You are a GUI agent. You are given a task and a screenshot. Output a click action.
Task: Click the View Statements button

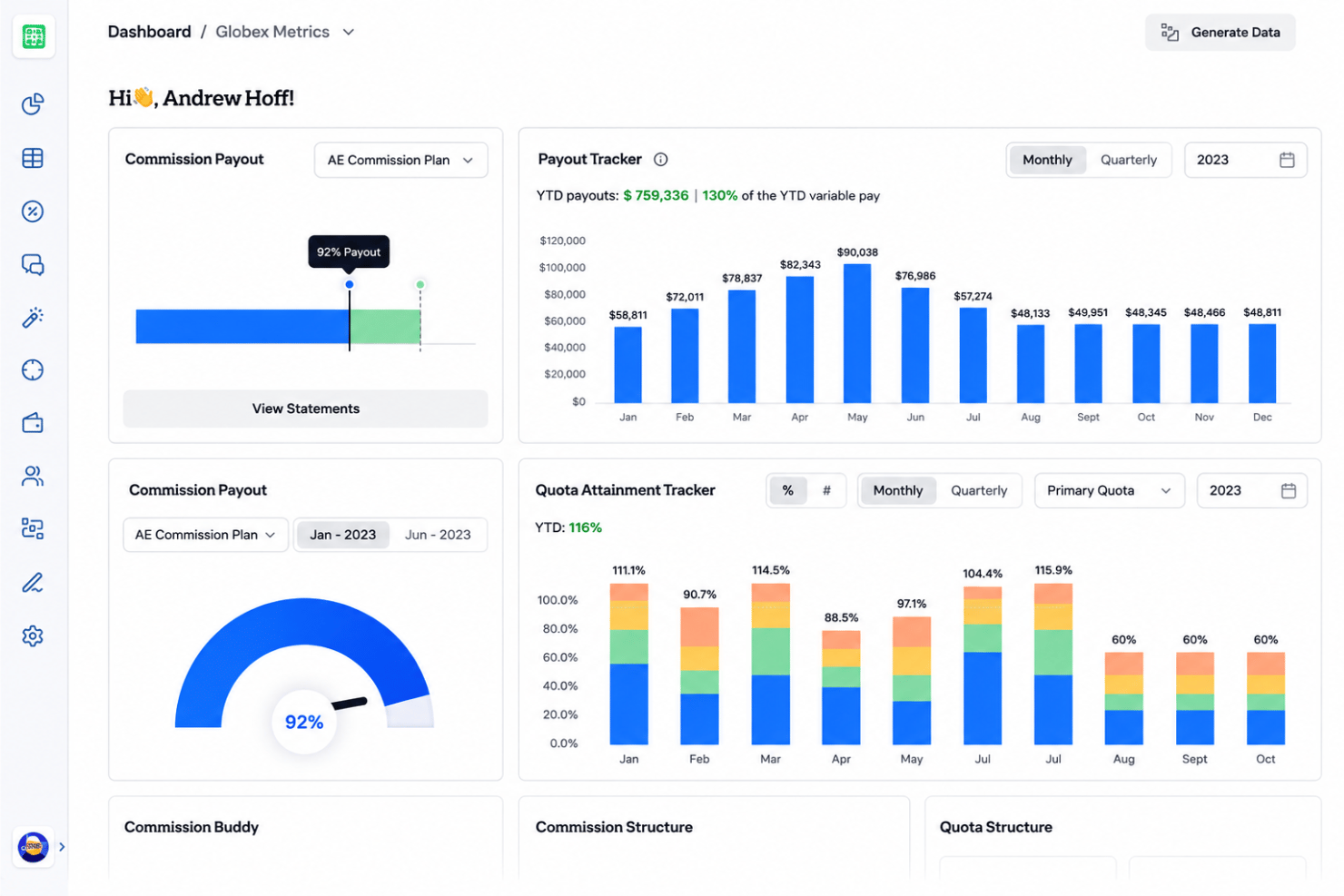[x=305, y=409]
